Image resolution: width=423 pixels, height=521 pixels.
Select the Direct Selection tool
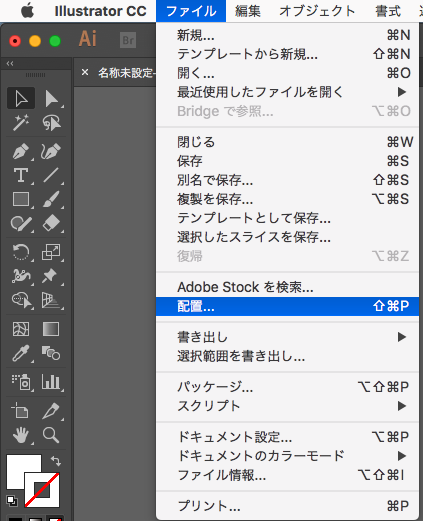51,98
